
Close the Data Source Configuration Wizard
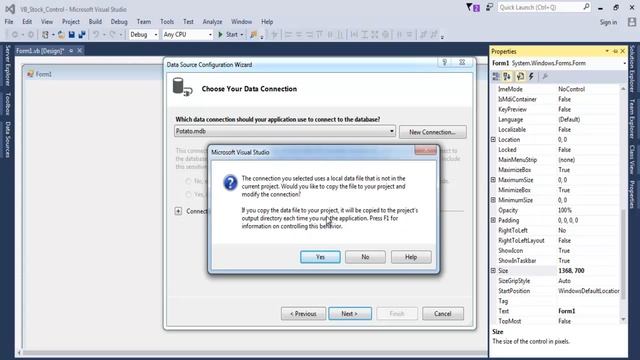(x=462, y=62)
